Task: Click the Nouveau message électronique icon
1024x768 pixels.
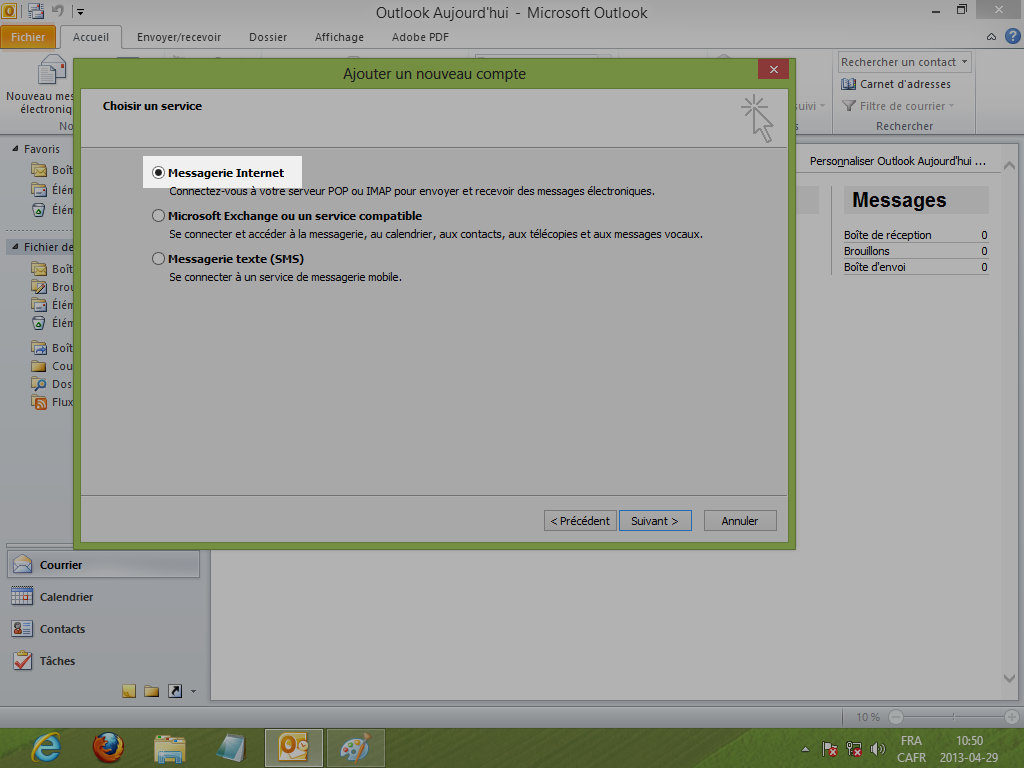Action: tap(52, 70)
